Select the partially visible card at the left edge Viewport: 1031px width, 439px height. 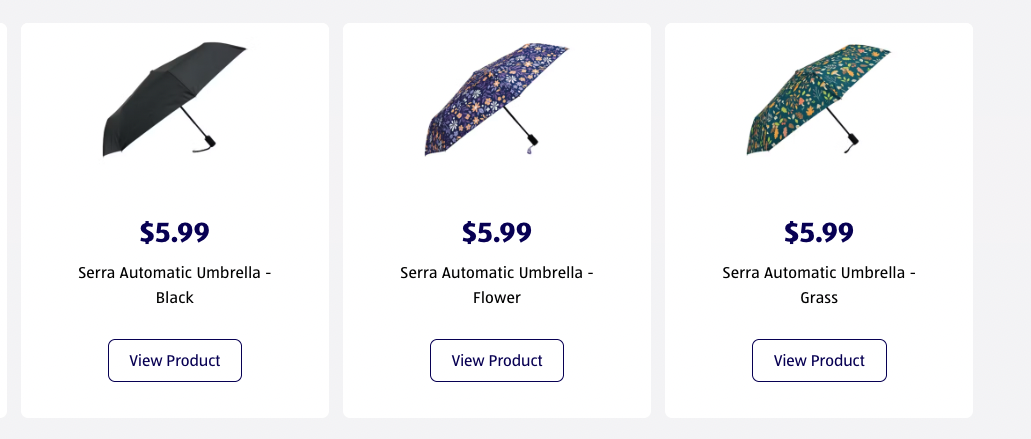(3, 220)
